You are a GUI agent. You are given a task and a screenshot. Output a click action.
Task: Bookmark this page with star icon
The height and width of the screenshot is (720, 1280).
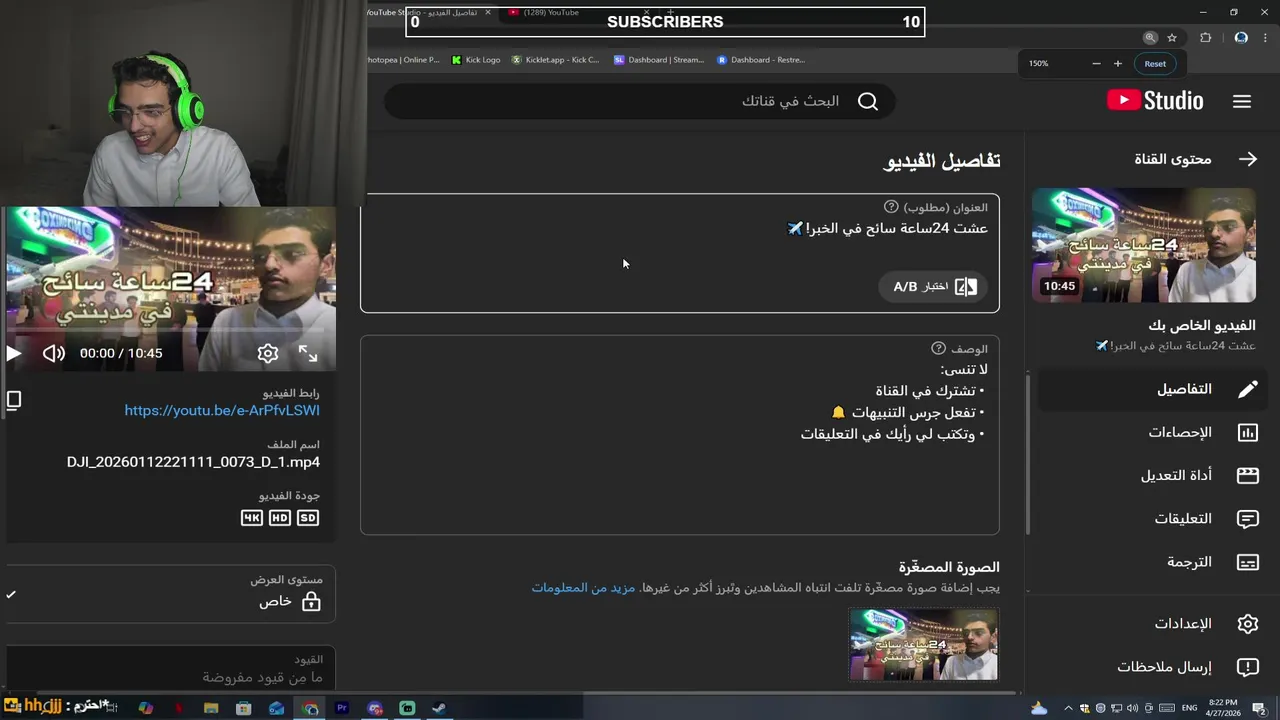click(x=1172, y=38)
